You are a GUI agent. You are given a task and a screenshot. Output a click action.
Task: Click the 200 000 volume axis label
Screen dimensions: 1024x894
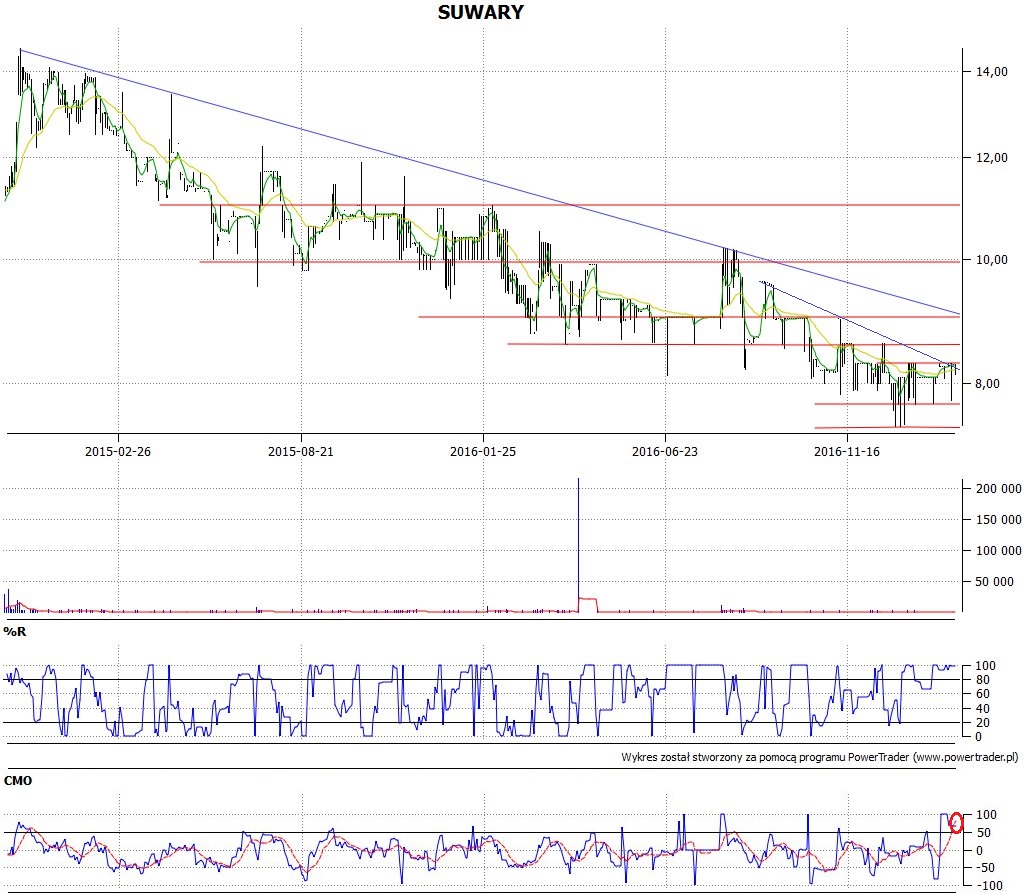coord(999,488)
